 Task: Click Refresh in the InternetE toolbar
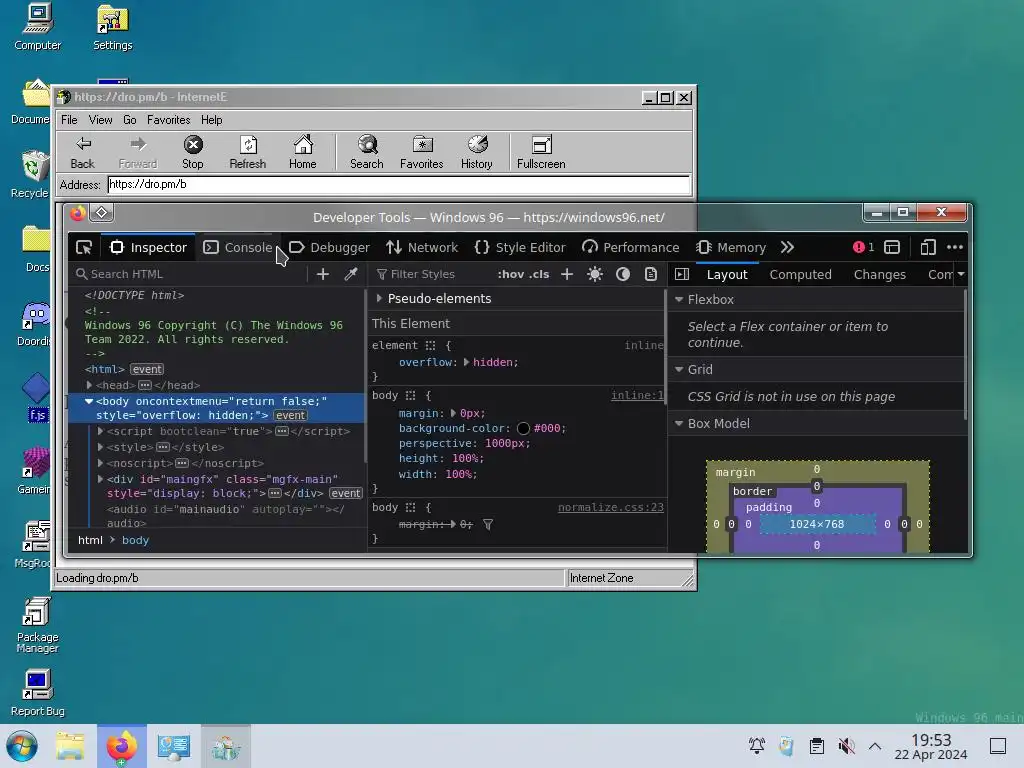248,153
